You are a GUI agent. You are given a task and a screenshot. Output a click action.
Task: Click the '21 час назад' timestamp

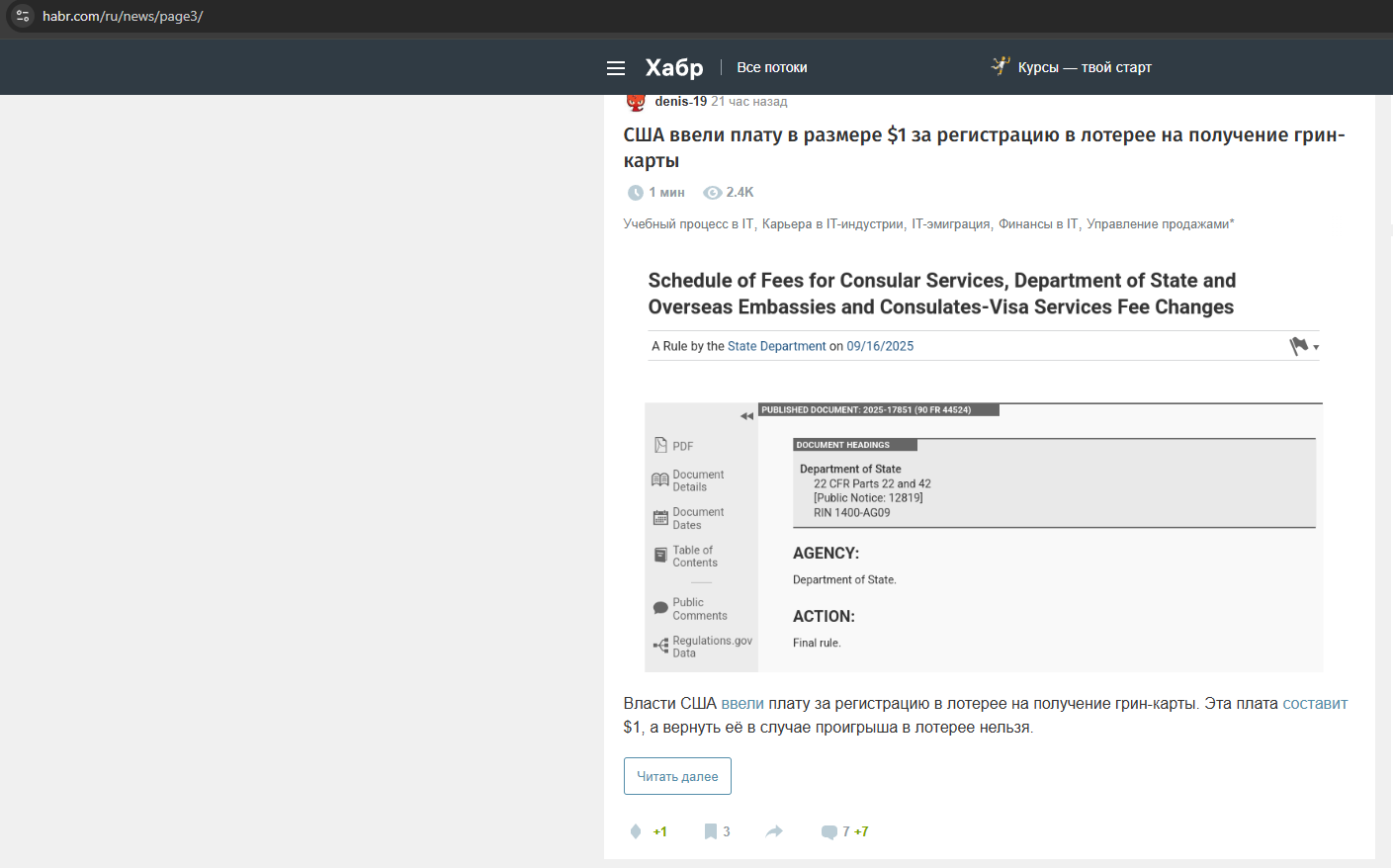click(x=749, y=102)
